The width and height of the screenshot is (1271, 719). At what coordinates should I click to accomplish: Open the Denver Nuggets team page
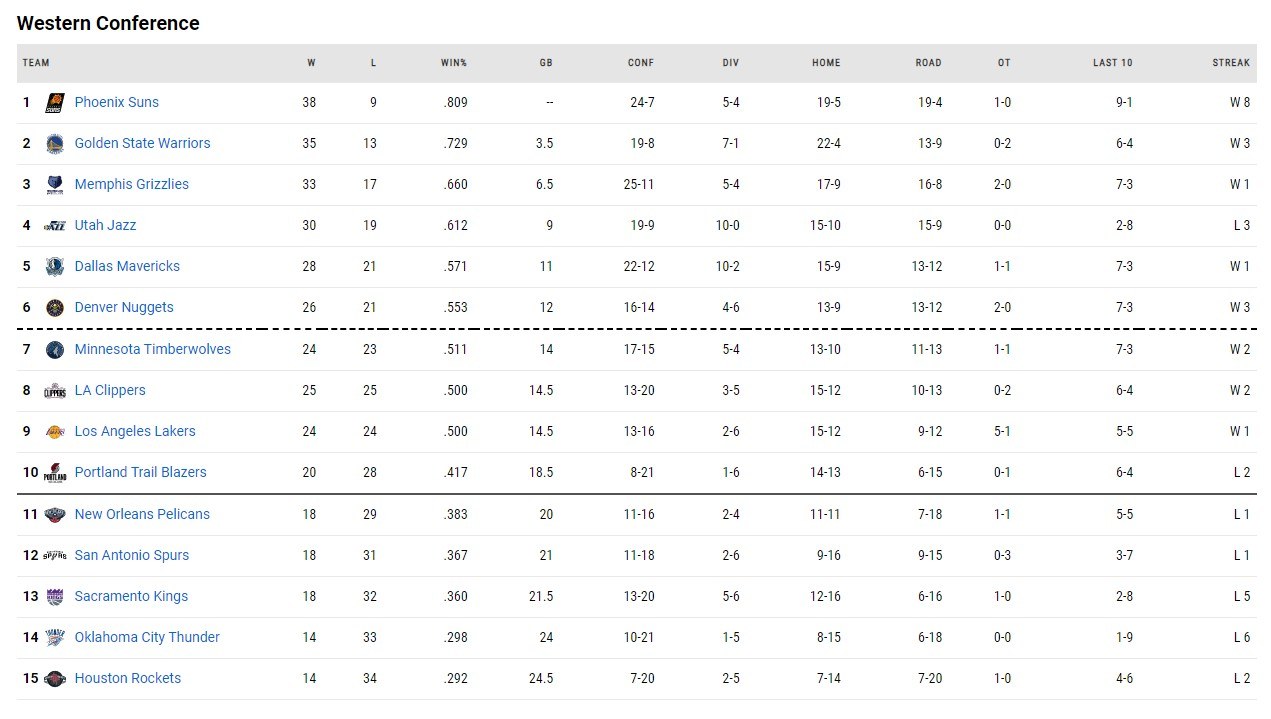[x=124, y=307]
